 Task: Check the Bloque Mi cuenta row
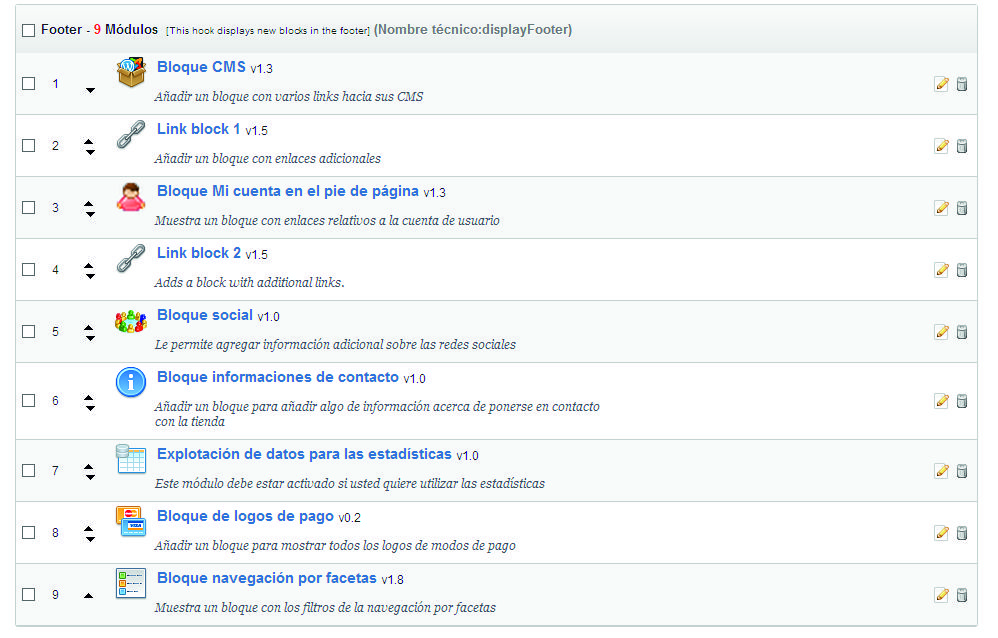coord(29,208)
